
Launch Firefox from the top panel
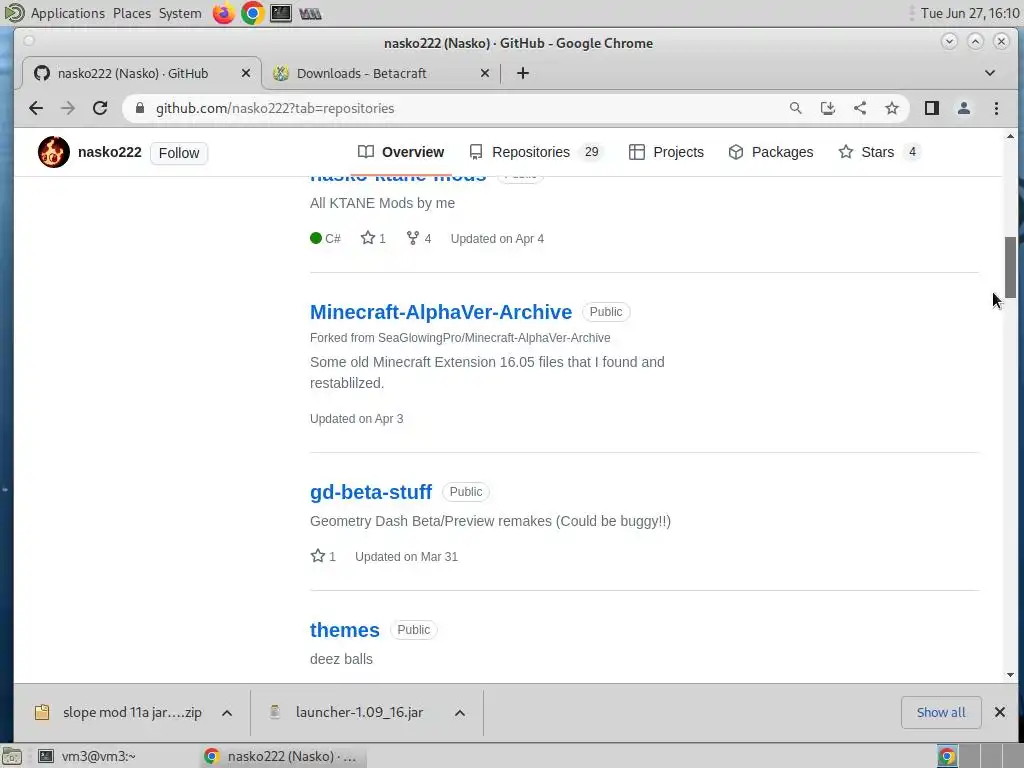coord(223,13)
